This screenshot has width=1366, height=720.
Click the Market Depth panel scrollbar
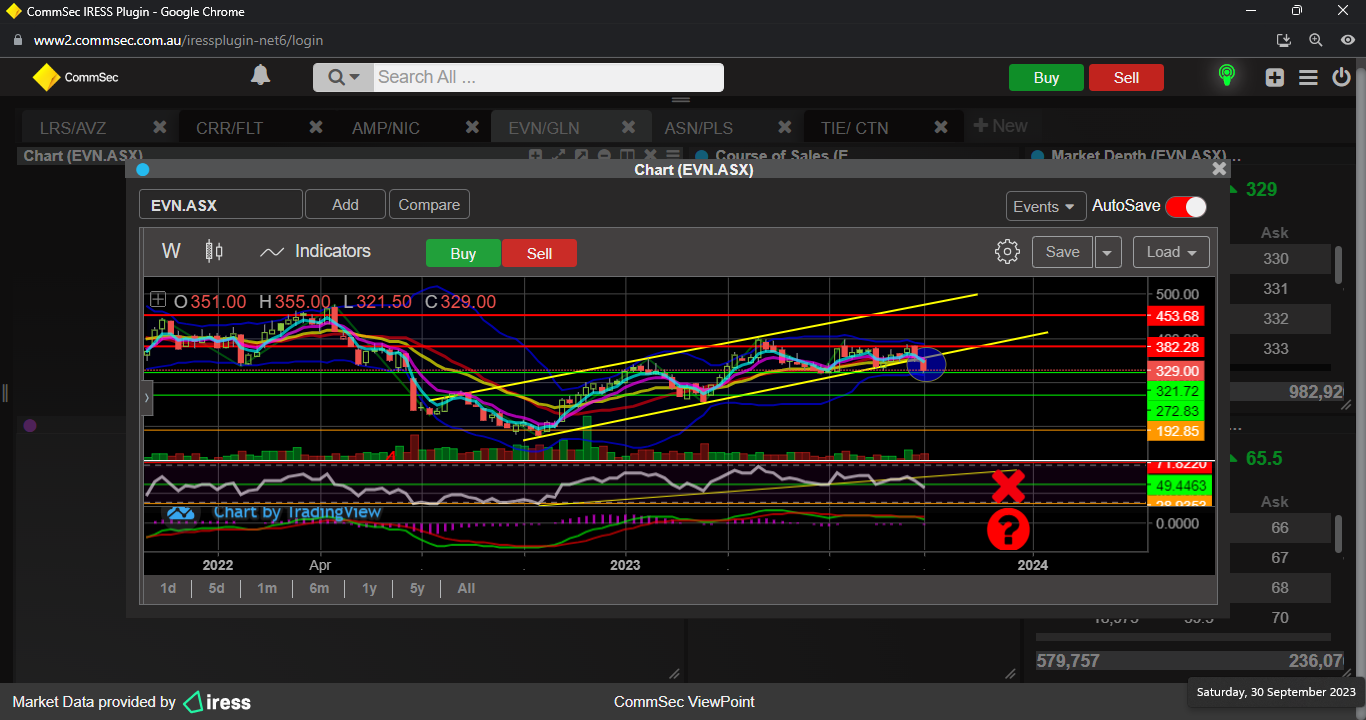point(1340,263)
